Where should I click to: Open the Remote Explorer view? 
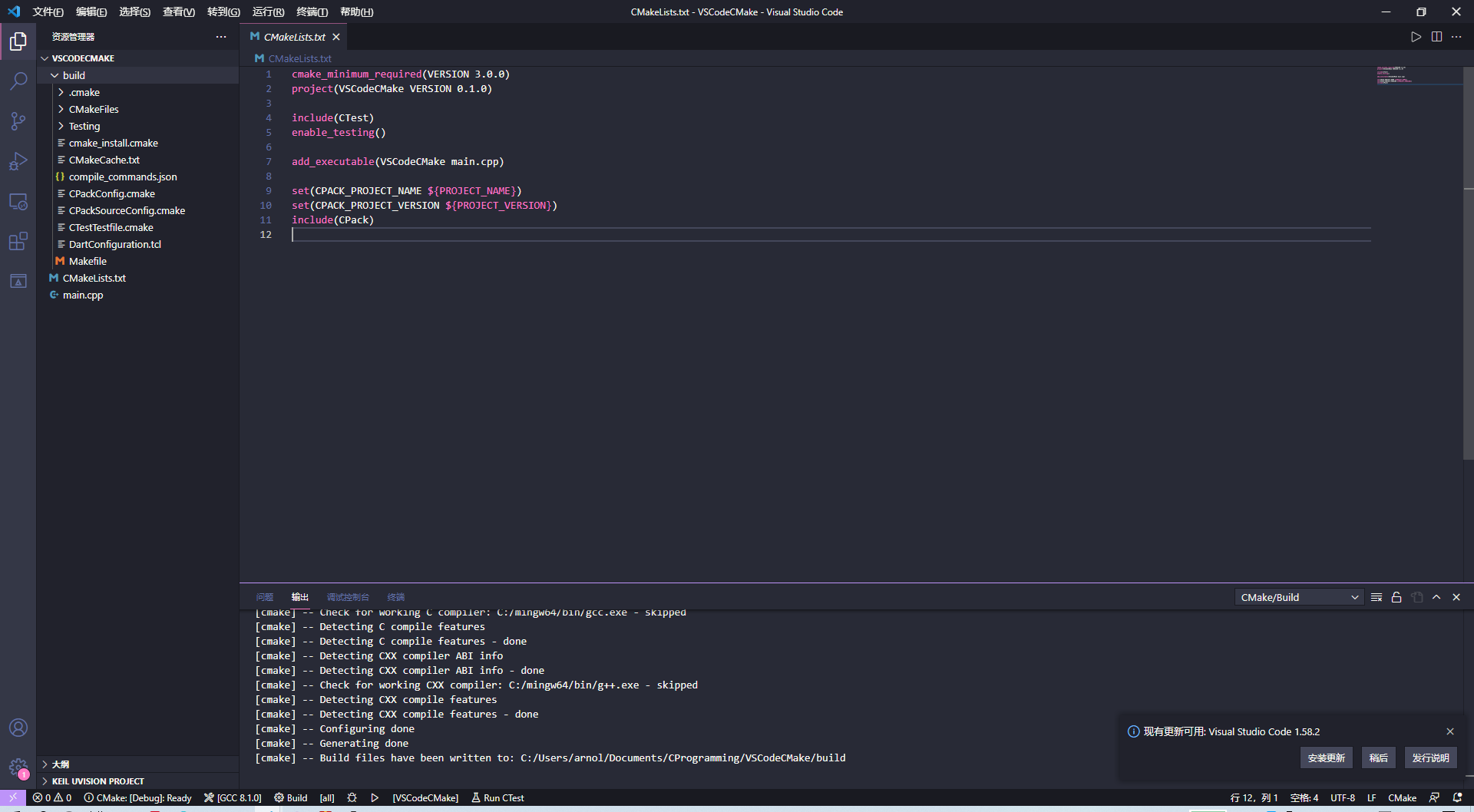tap(18, 202)
